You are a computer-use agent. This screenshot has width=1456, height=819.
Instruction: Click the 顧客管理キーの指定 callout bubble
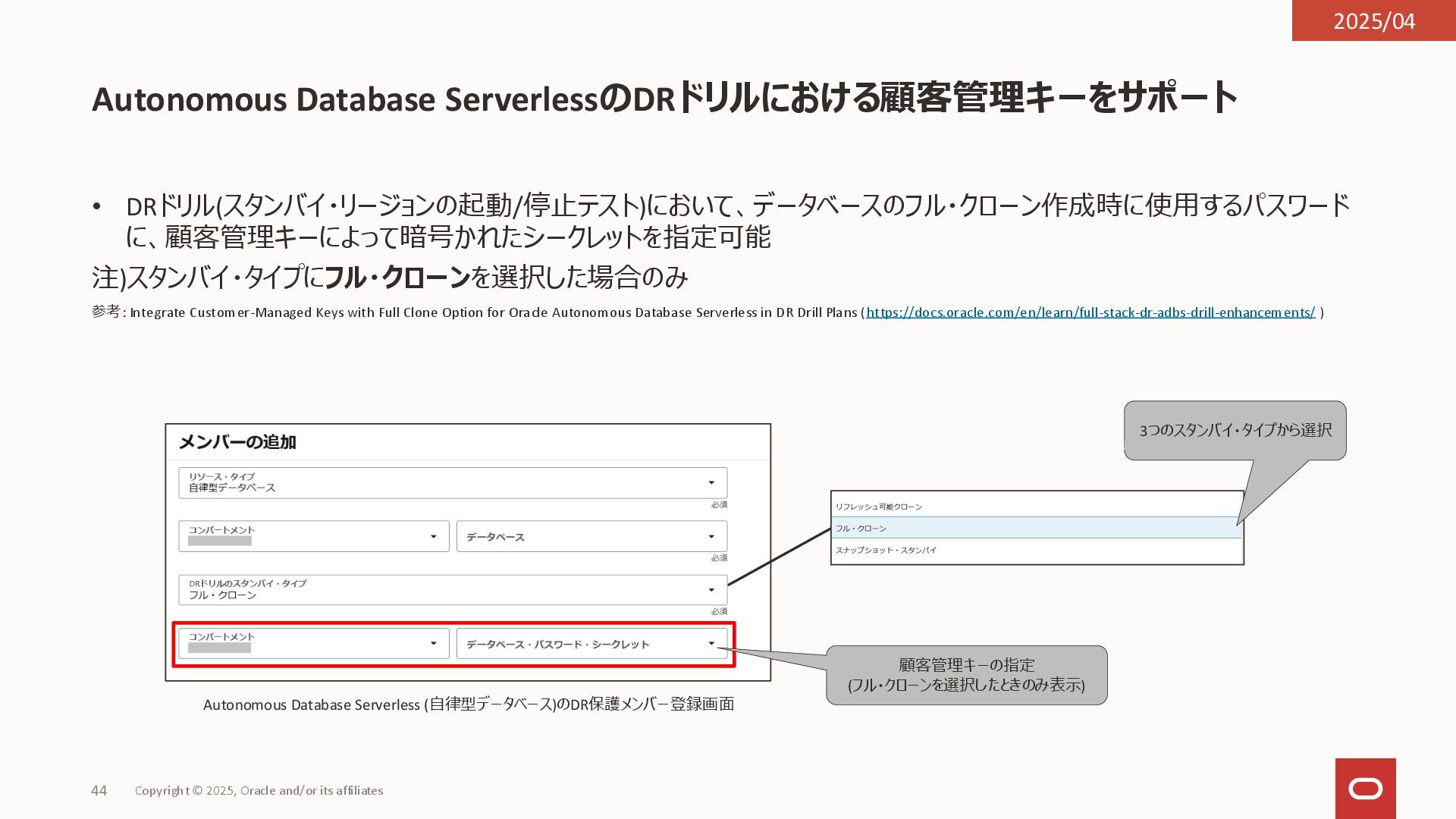coord(966,675)
